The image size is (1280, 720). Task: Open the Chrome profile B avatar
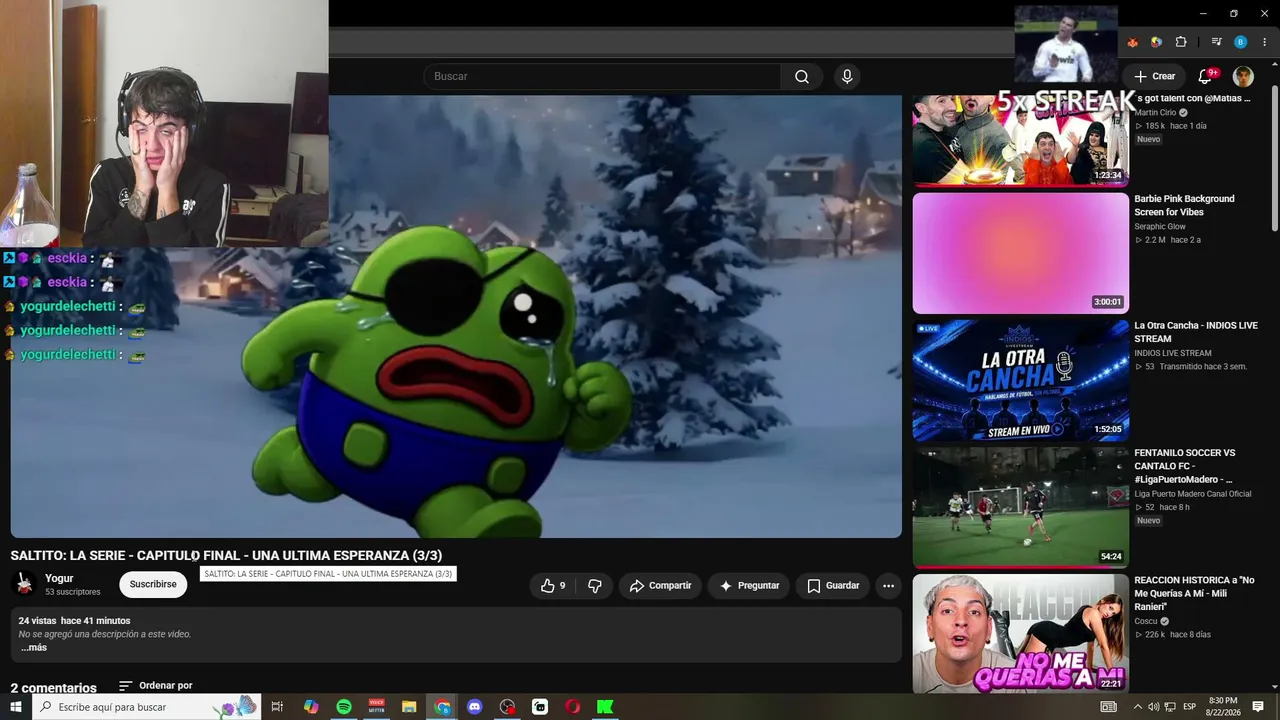click(x=1240, y=42)
